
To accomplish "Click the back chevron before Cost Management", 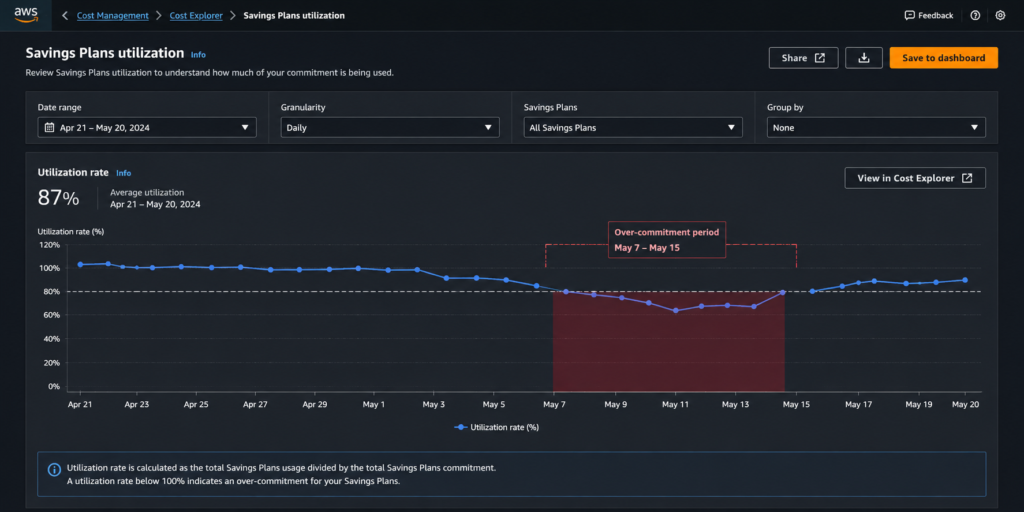I will 65,15.
